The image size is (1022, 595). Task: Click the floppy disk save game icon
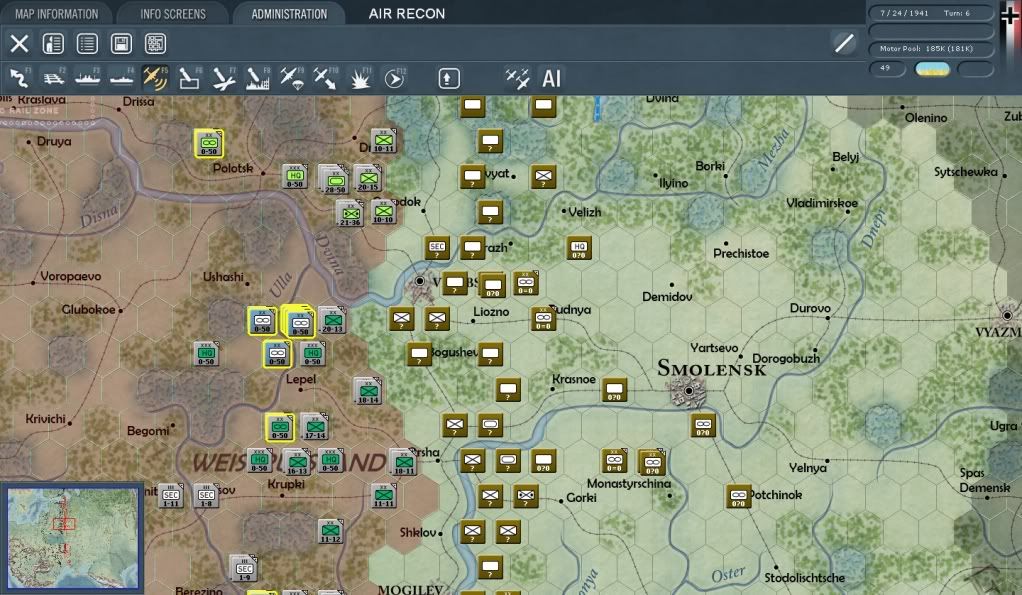click(x=121, y=44)
